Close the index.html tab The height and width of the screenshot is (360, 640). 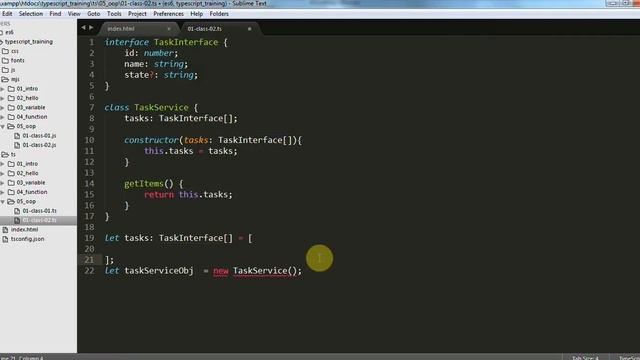pyautogui.click(x=169, y=29)
